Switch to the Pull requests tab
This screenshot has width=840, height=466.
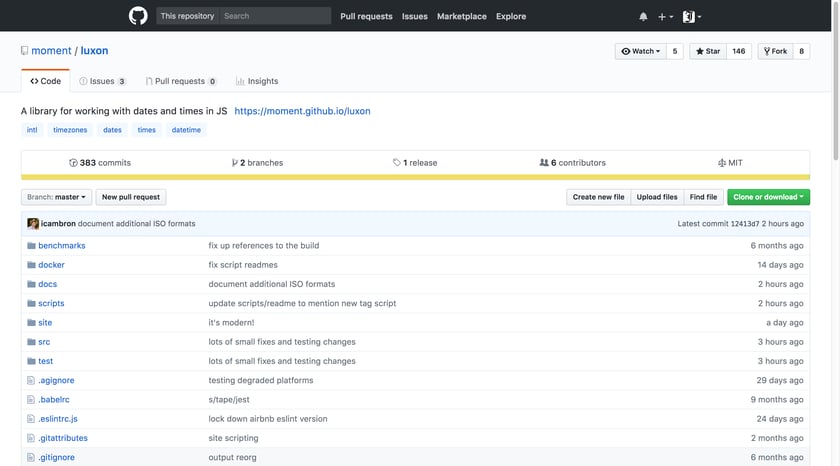[181, 81]
